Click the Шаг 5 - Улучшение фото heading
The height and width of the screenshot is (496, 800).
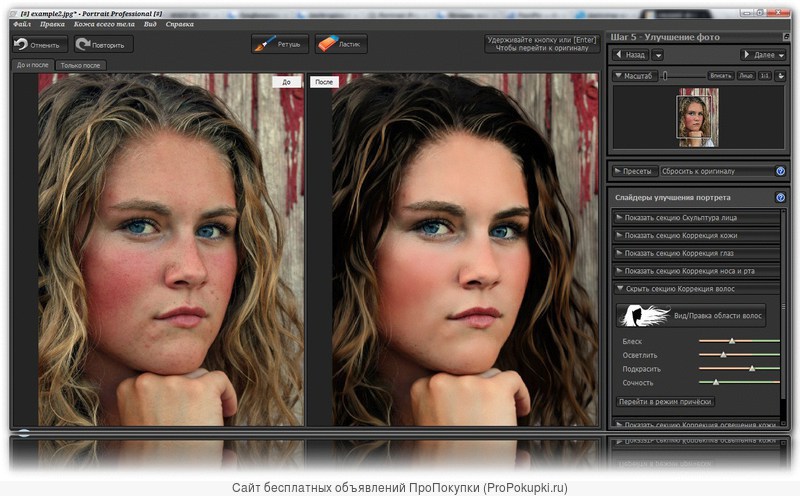665,37
